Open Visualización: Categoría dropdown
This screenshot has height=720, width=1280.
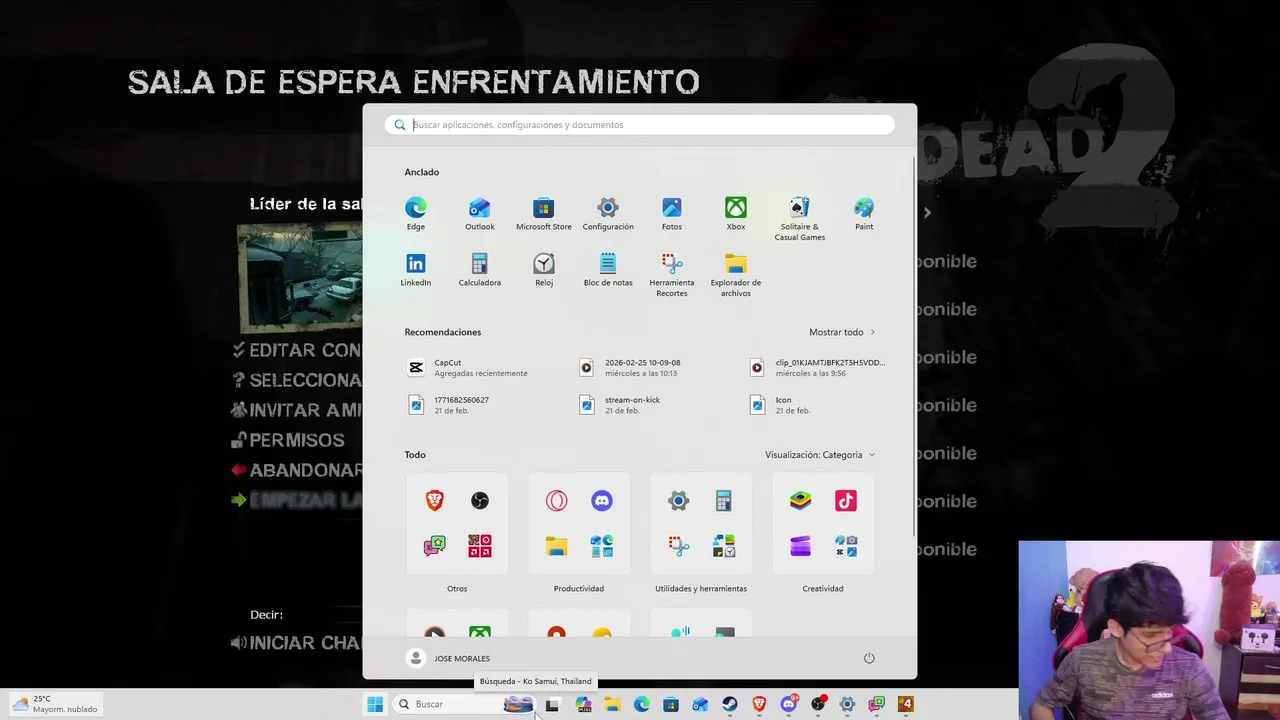click(820, 455)
